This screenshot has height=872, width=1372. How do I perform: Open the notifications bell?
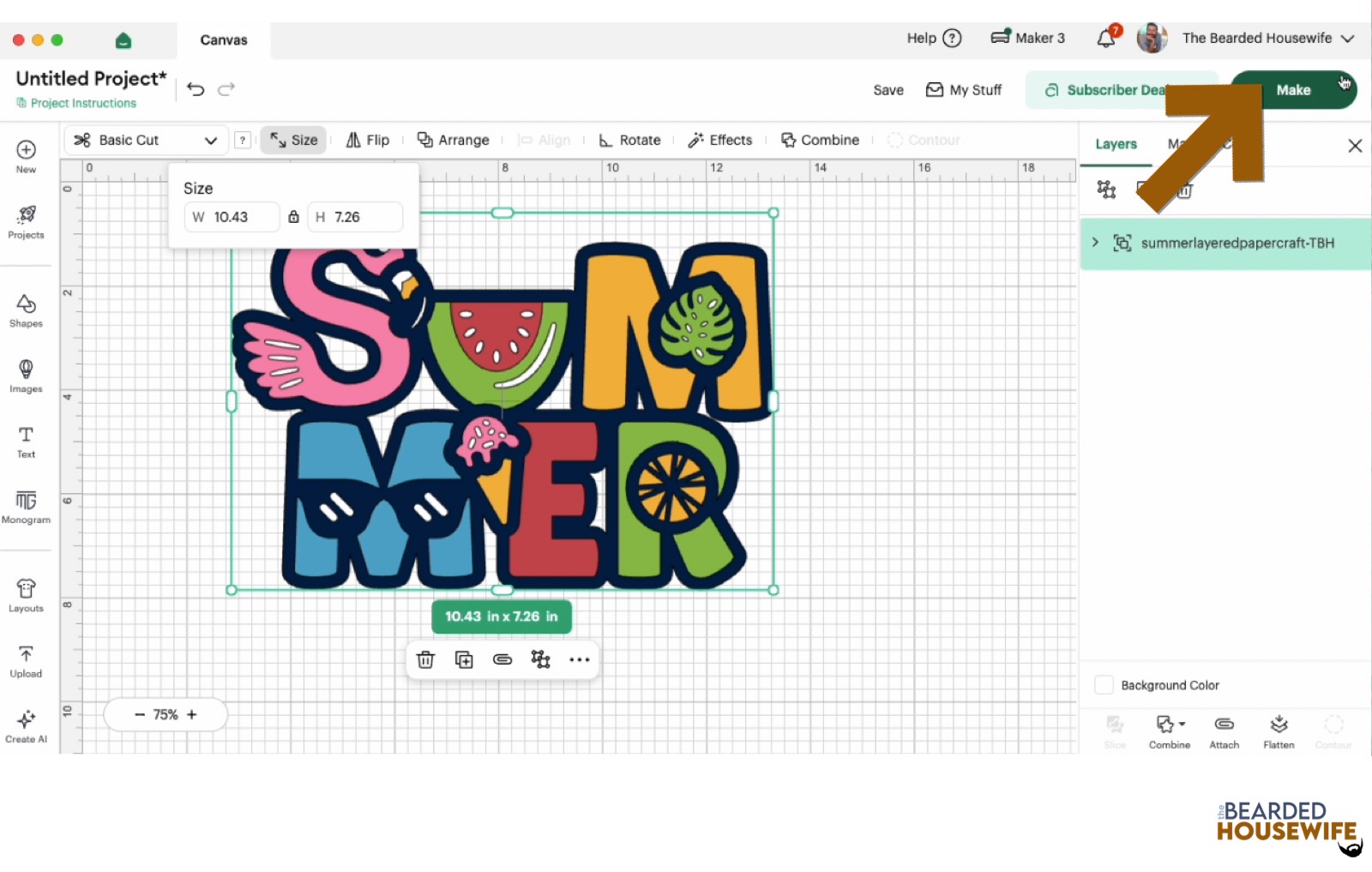pyautogui.click(x=1107, y=38)
